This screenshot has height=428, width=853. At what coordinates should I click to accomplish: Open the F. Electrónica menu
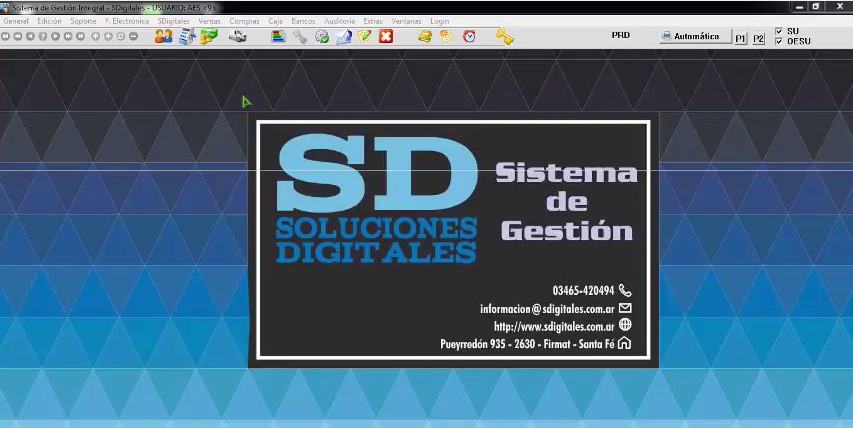click(127, 21)
